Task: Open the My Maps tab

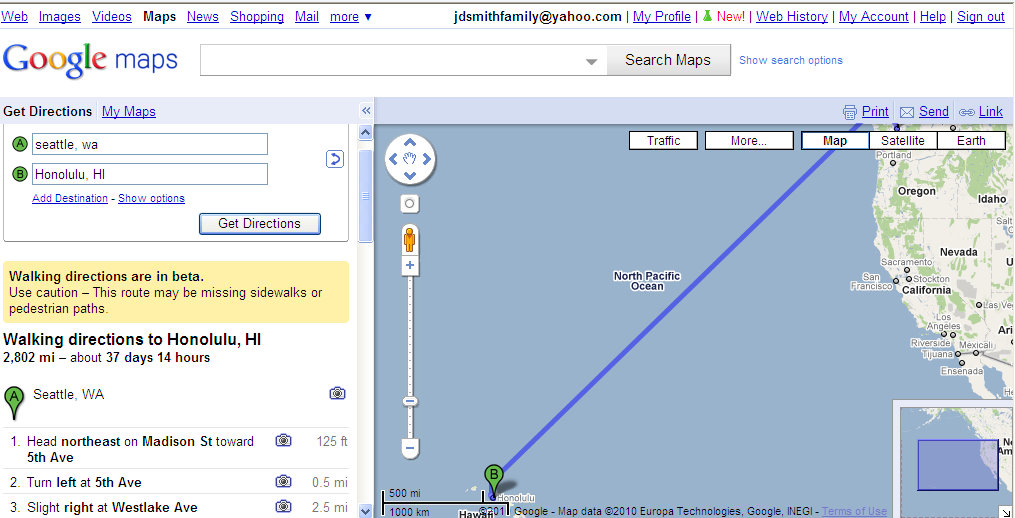Action: coord(129,111)
